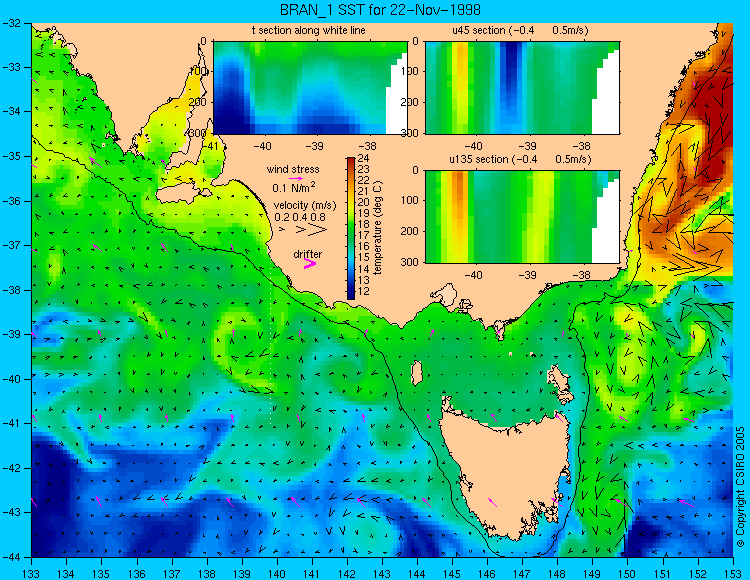Click latitude axis label '-33'

[12, 67]
